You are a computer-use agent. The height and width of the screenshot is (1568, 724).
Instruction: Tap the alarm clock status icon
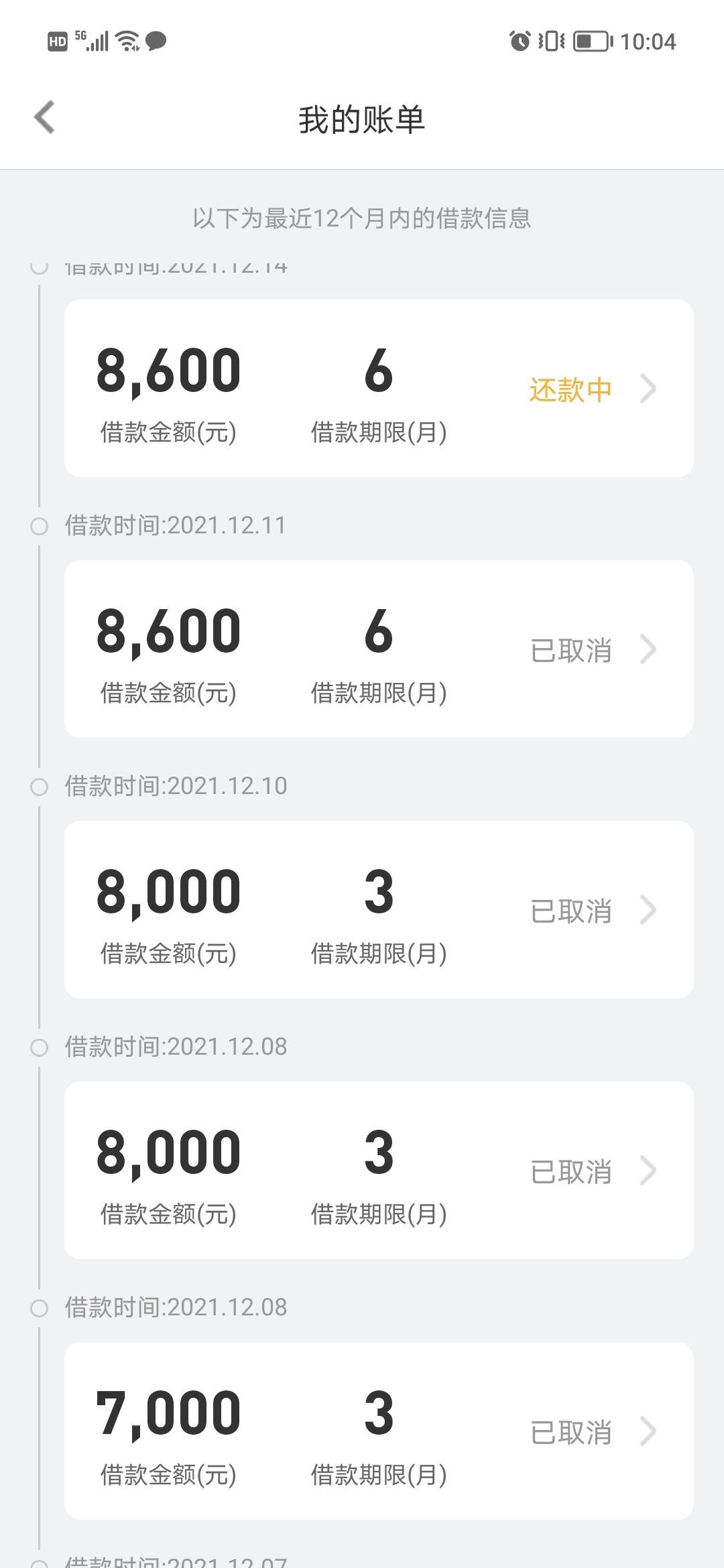coord(520,41)
